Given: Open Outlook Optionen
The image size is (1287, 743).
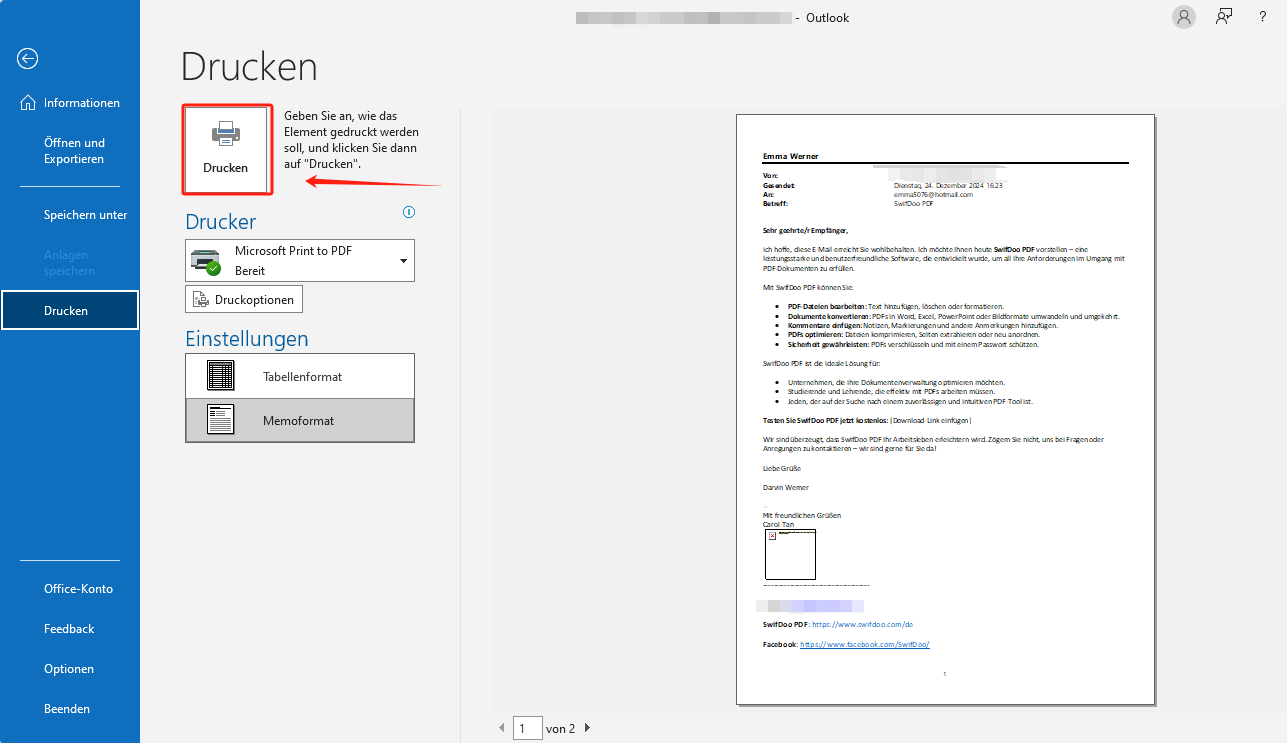Looking at the screenshot, I should [70, 669].
